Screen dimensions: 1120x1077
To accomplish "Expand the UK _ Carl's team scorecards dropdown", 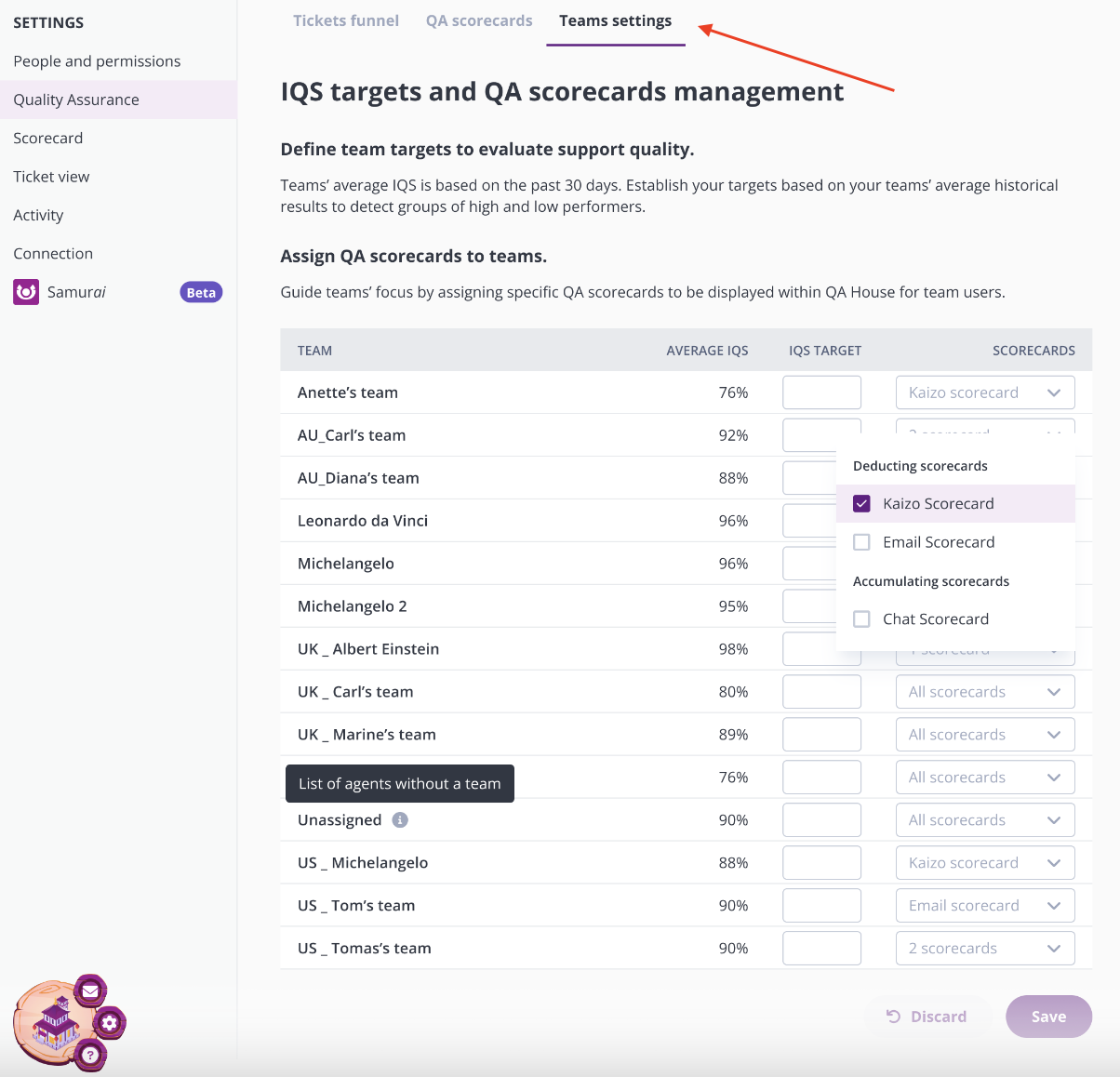I will (x=985, y=692).
